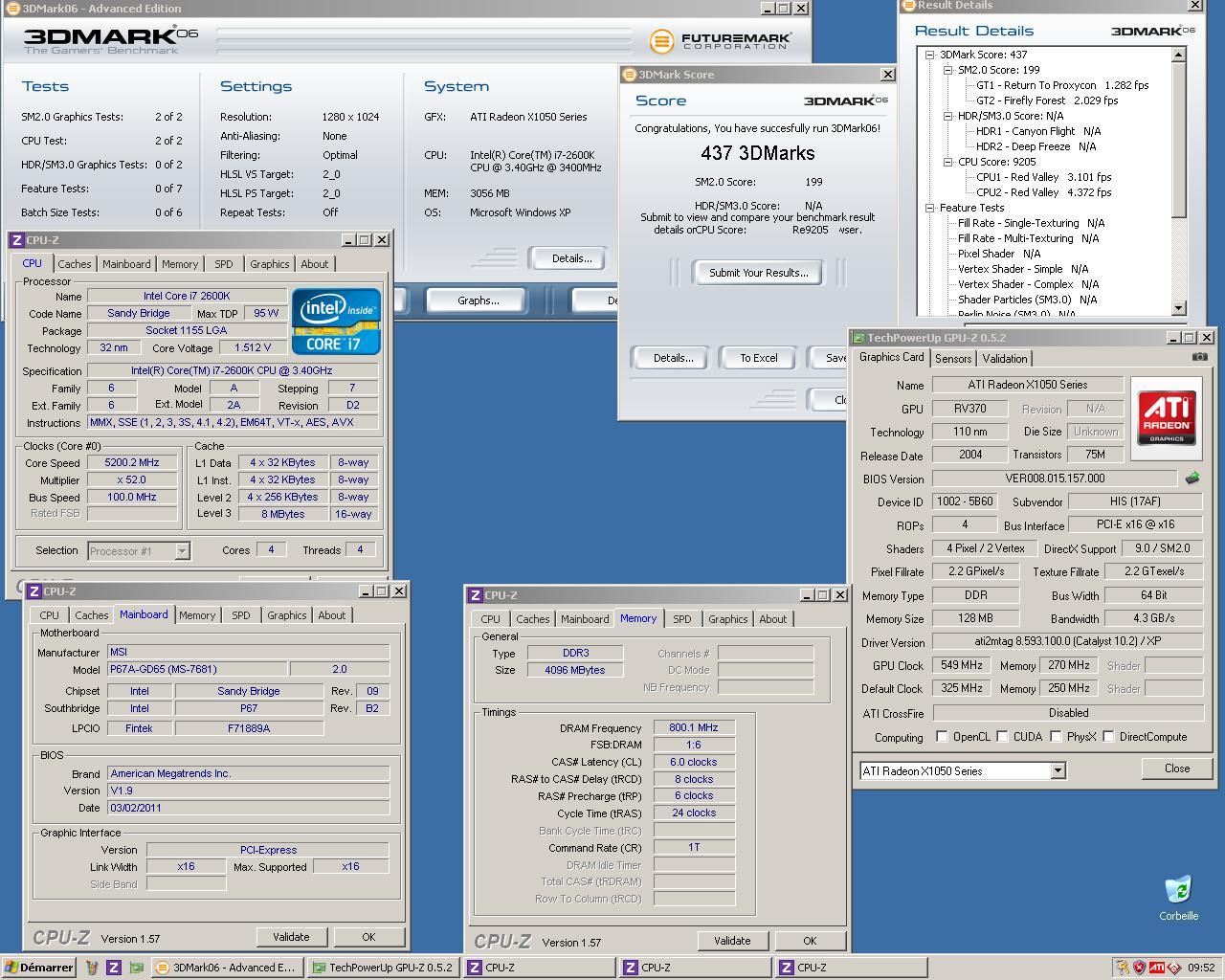
Task: Click the Démarrer start button
Action: tap(39, 968)
